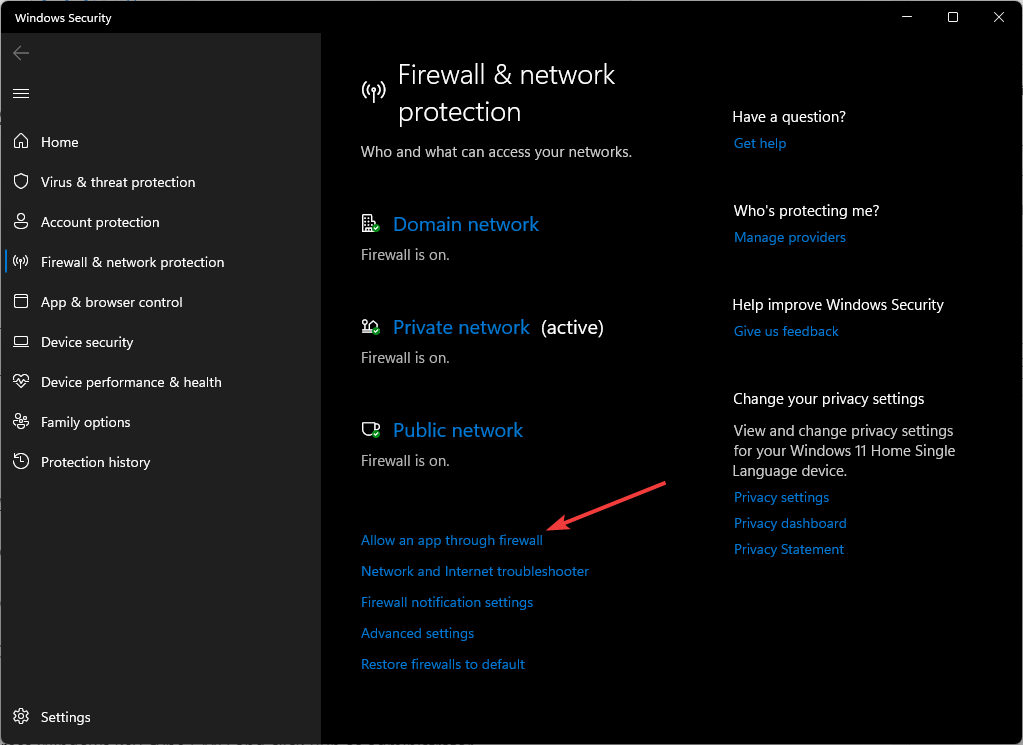This screenshot has width=1023, height=745.
Task: Click the back arrow icon
Action: [21, 53]
